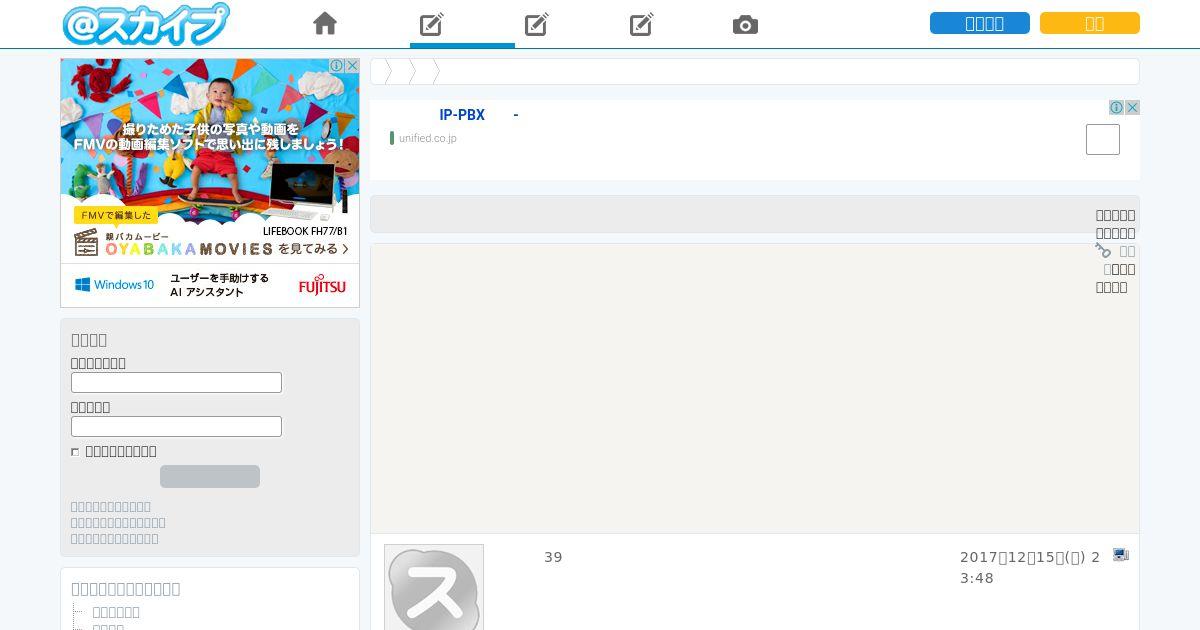
Task: Click the post number 39
Action: 553,557
